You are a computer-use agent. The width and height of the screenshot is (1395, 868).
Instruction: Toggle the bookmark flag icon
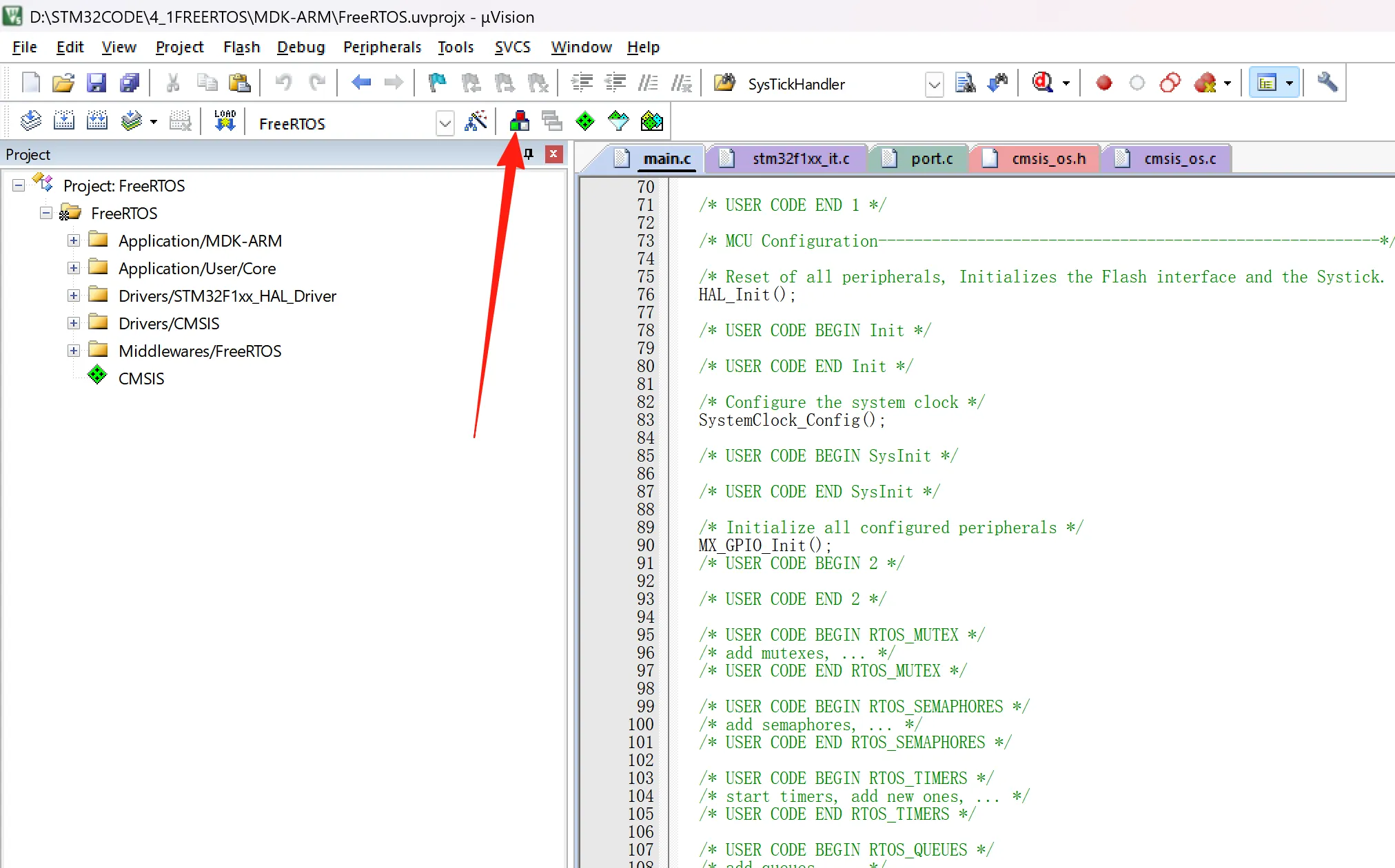pos(437,83)
